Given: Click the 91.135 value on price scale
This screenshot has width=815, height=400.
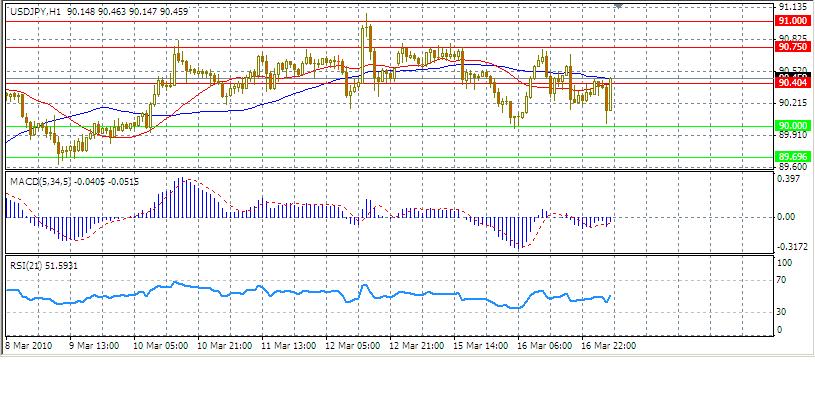Looking at the screenshot, I should click(792, 6).
